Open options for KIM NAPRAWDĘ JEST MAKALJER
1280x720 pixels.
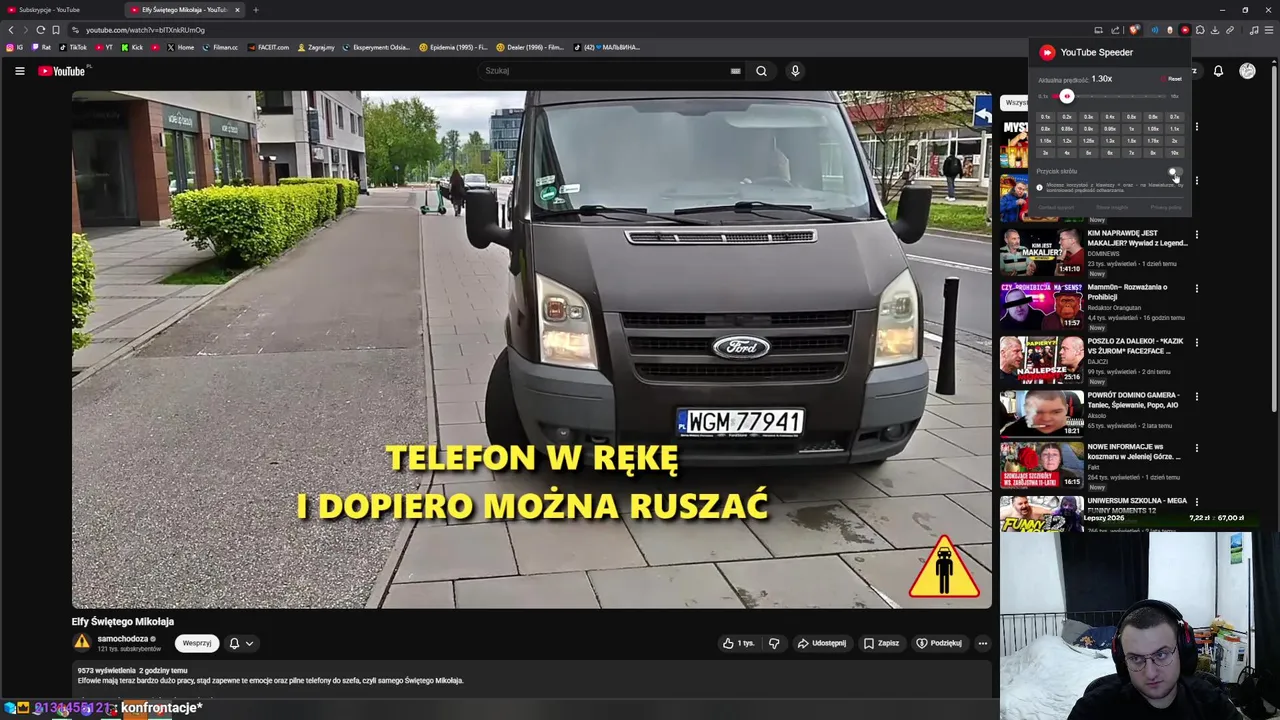[x=1197, y=235]
